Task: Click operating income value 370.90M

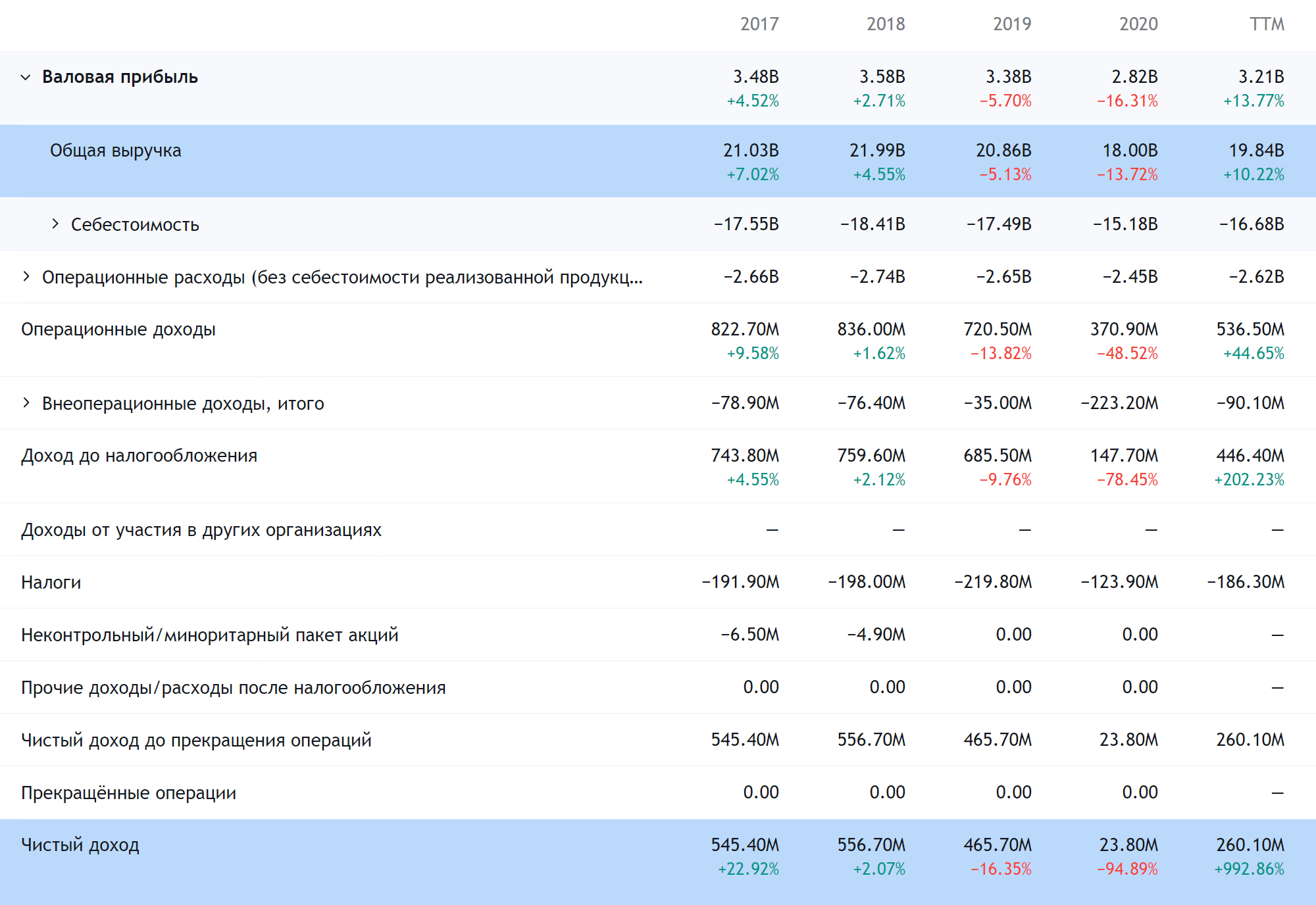Action: point(1124,330)
